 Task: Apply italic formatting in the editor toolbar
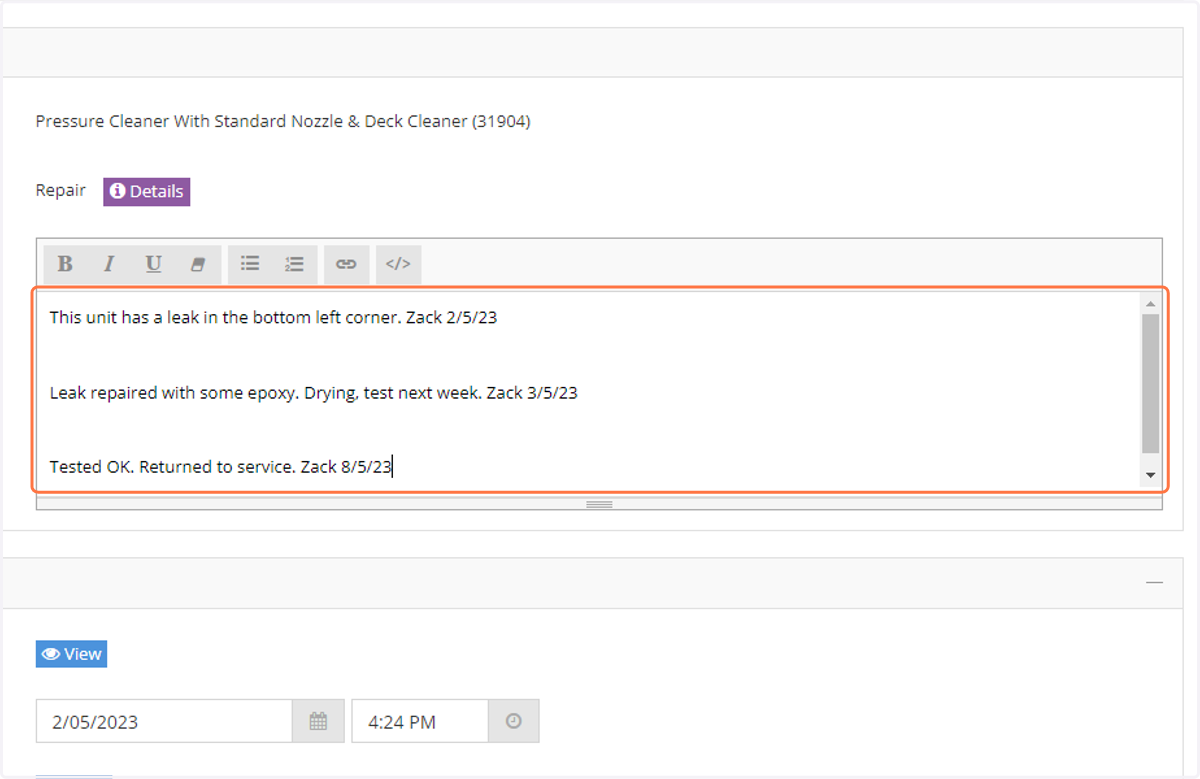pos(109,264)
